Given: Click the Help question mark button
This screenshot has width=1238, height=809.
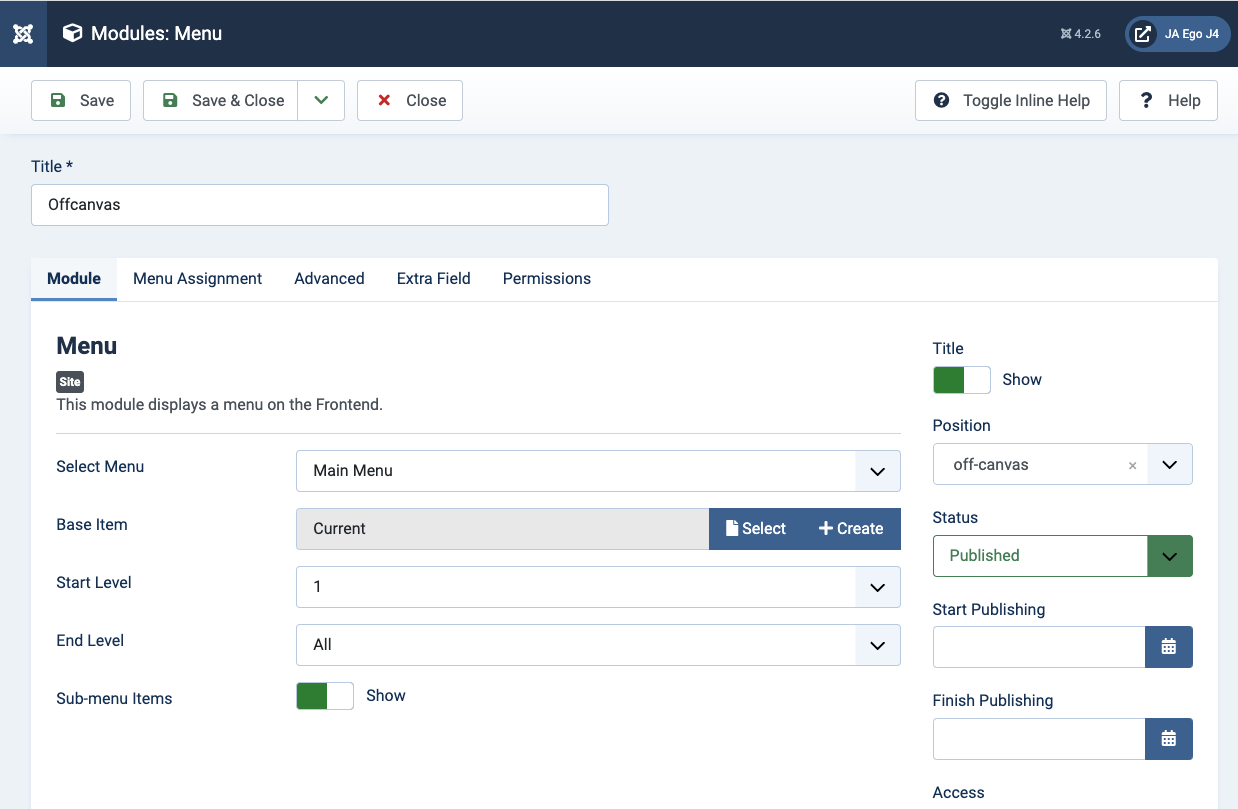Looking at the screenshot, I should pos(1168,101).
